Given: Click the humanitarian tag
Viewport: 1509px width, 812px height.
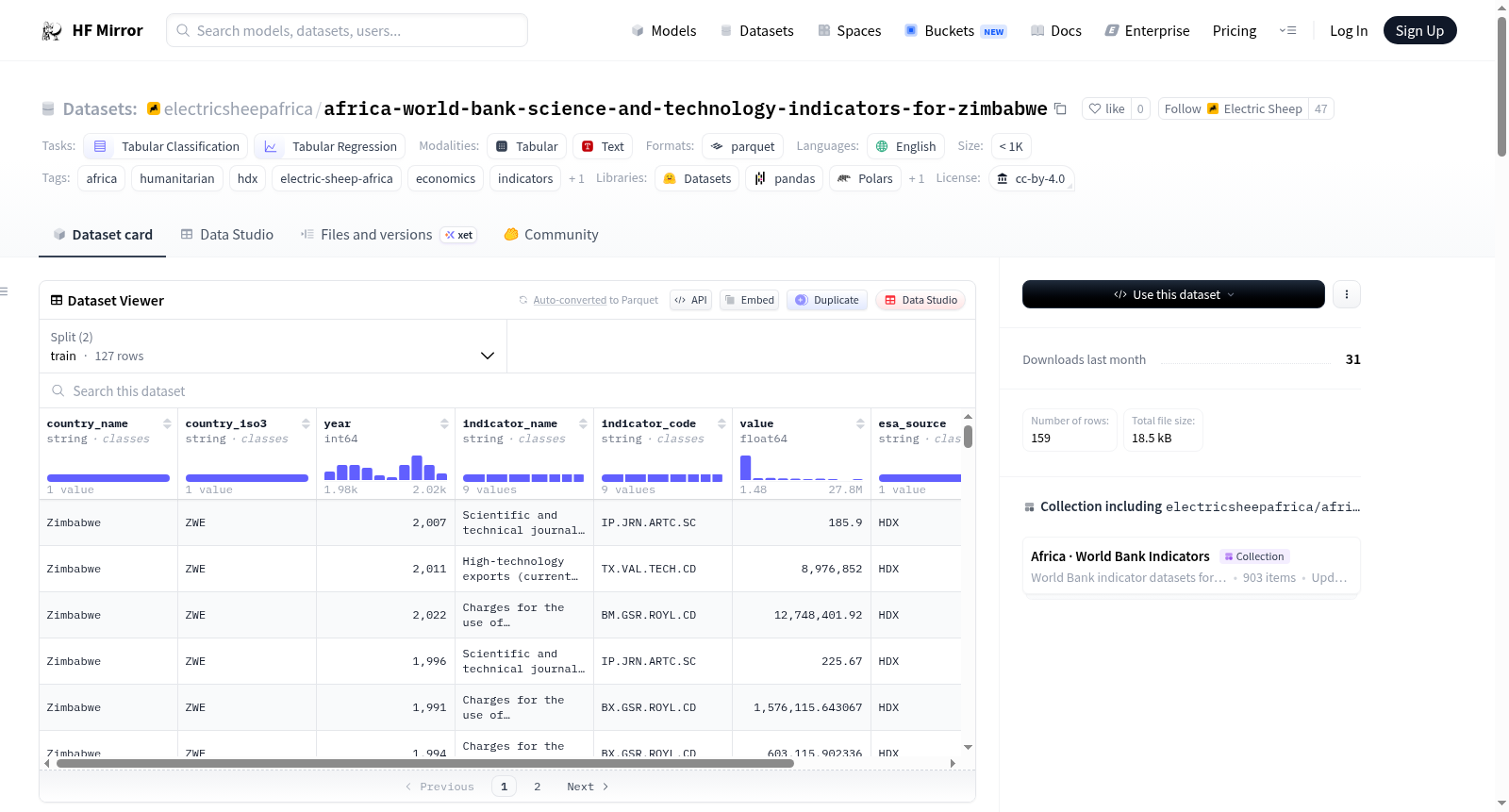Looking at the screenshot, I should (x=177, y=178).
